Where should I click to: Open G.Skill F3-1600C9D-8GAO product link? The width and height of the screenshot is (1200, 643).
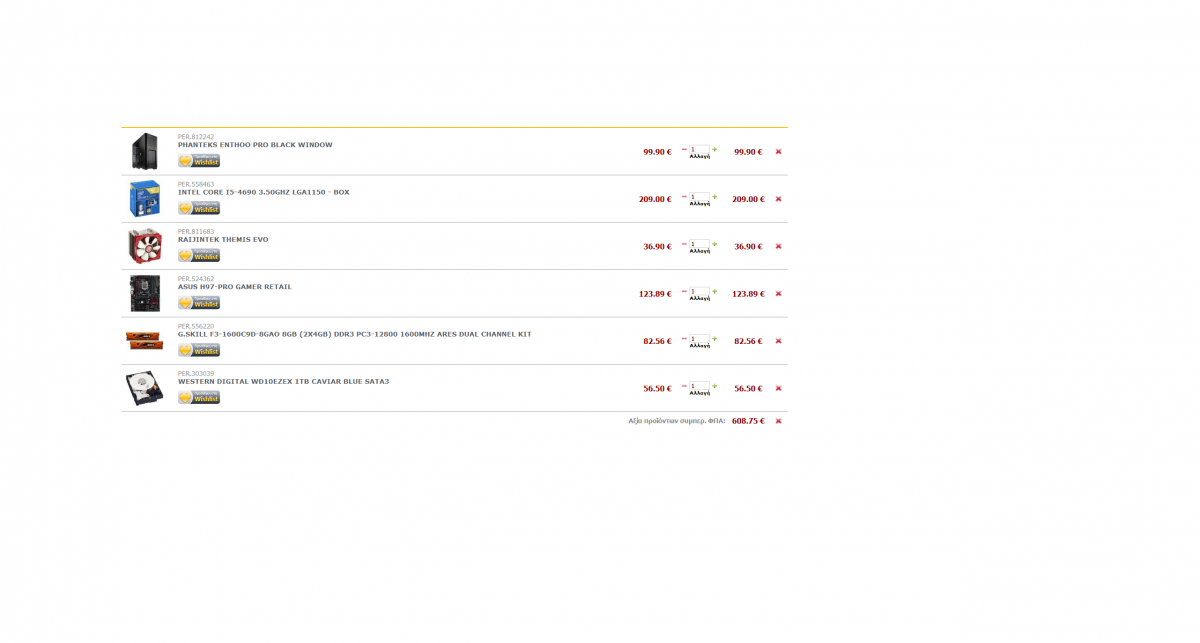click(x=355, y=334)
